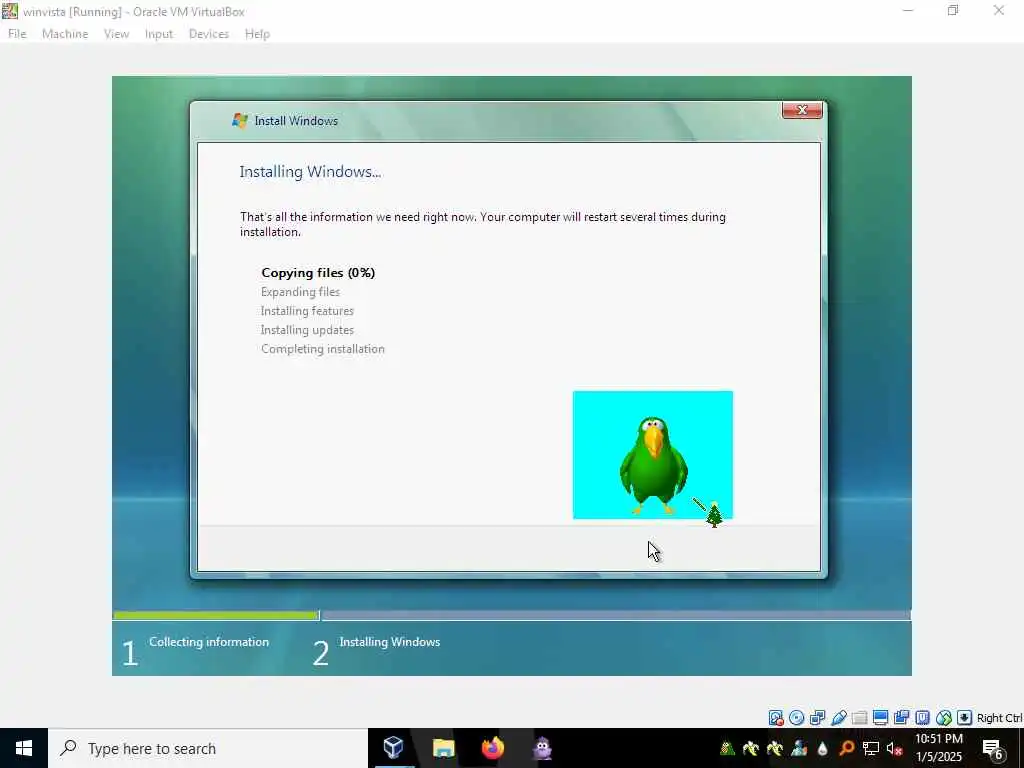Click the Installing Windows... heading
The width and height of the screenshot is (1024, 768).
click(x=310, y=172)
